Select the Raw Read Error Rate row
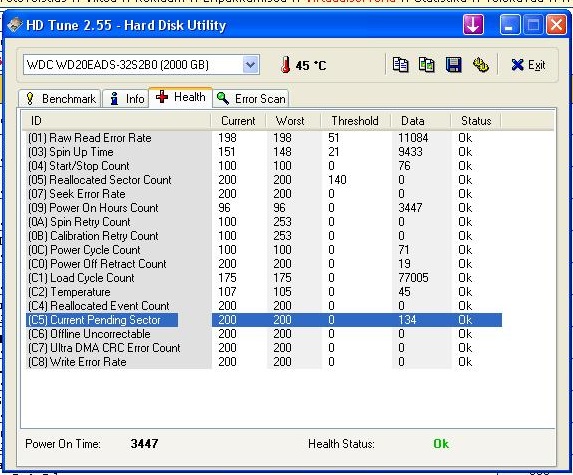Screen dimensions: 573x475 263,138
